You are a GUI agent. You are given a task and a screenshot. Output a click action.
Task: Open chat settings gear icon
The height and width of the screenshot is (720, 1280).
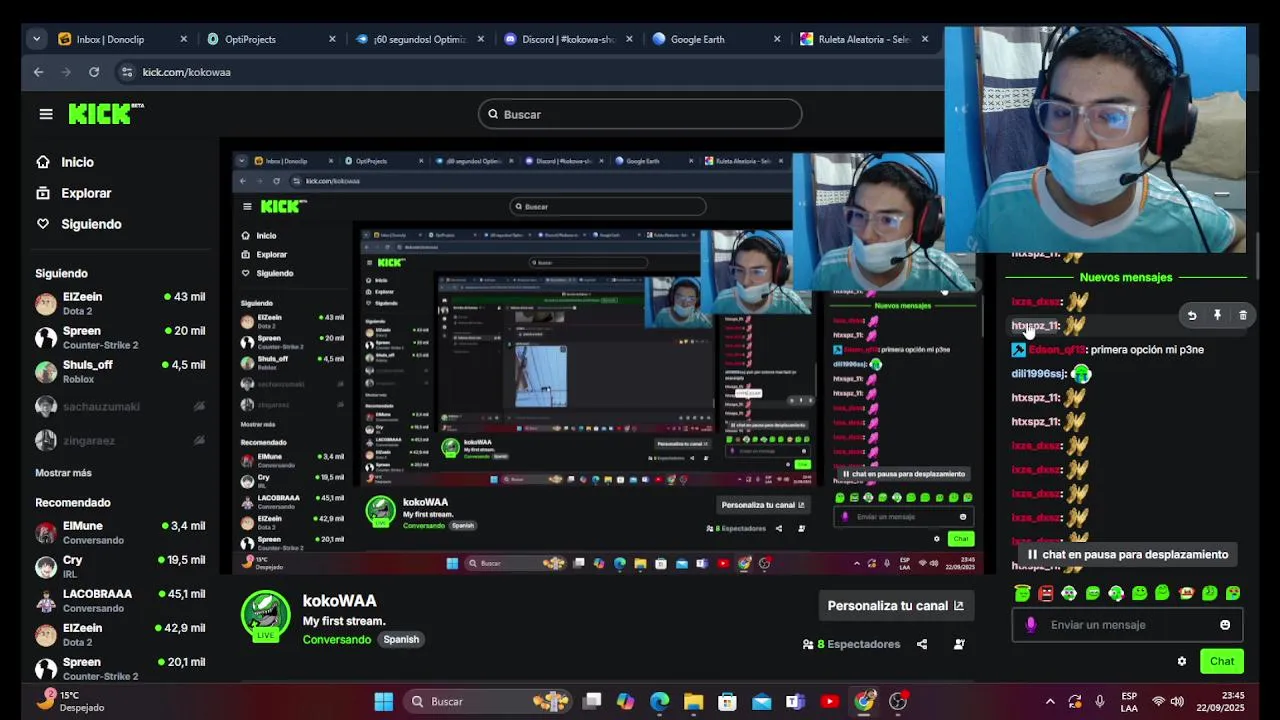click(1182, 661)
